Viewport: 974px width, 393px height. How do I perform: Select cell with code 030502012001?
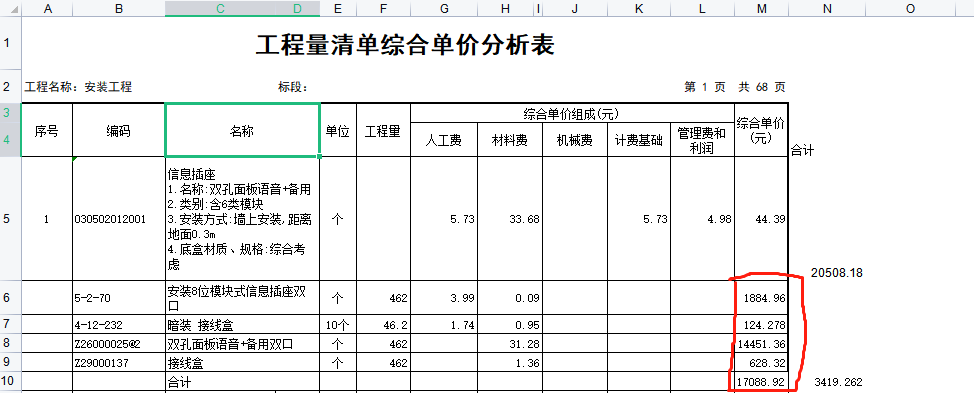(119, 219)
